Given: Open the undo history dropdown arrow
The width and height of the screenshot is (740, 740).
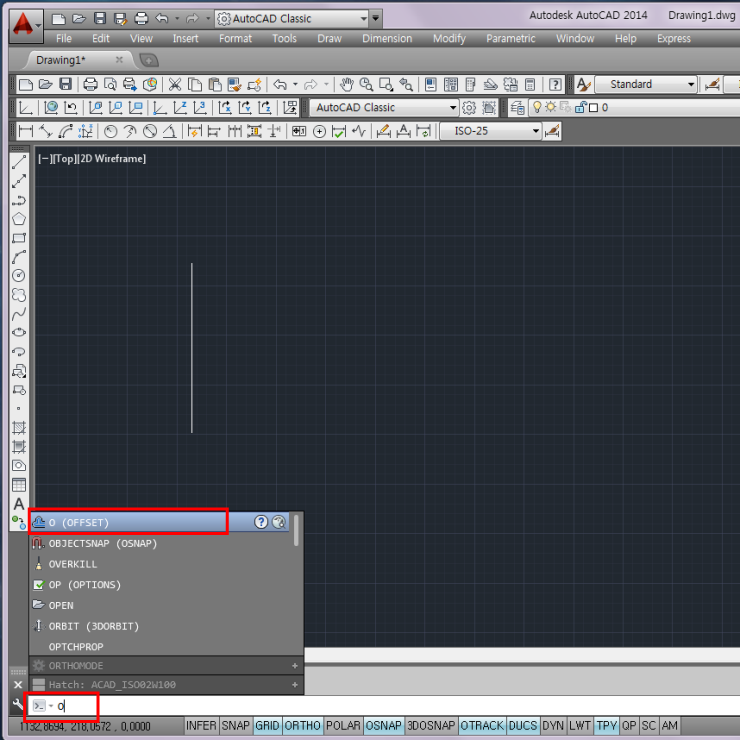Looking at the screenshot, I should click(x=177, y=18).
